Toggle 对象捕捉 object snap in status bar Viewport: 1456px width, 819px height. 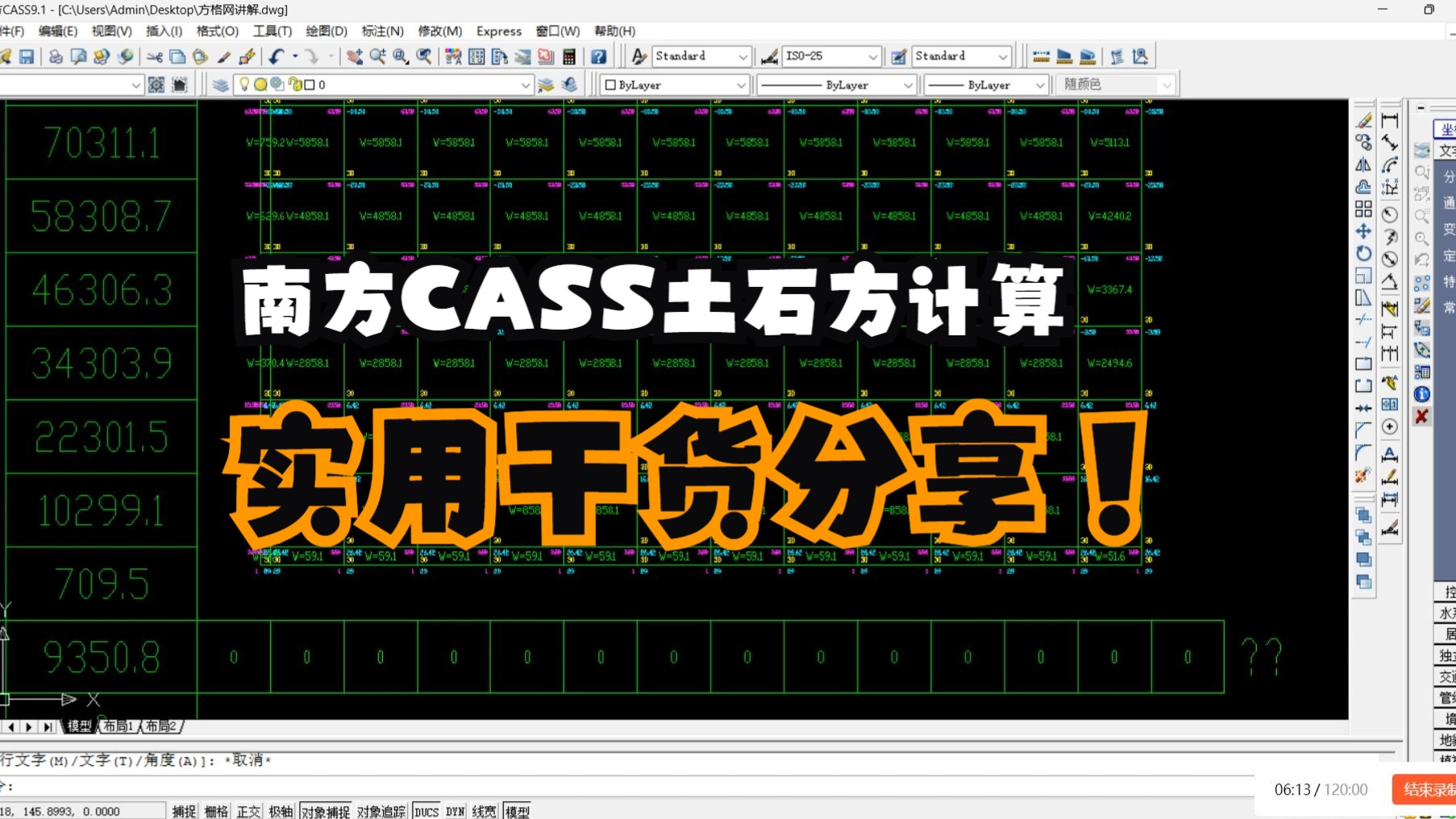(x=326, y=811)
